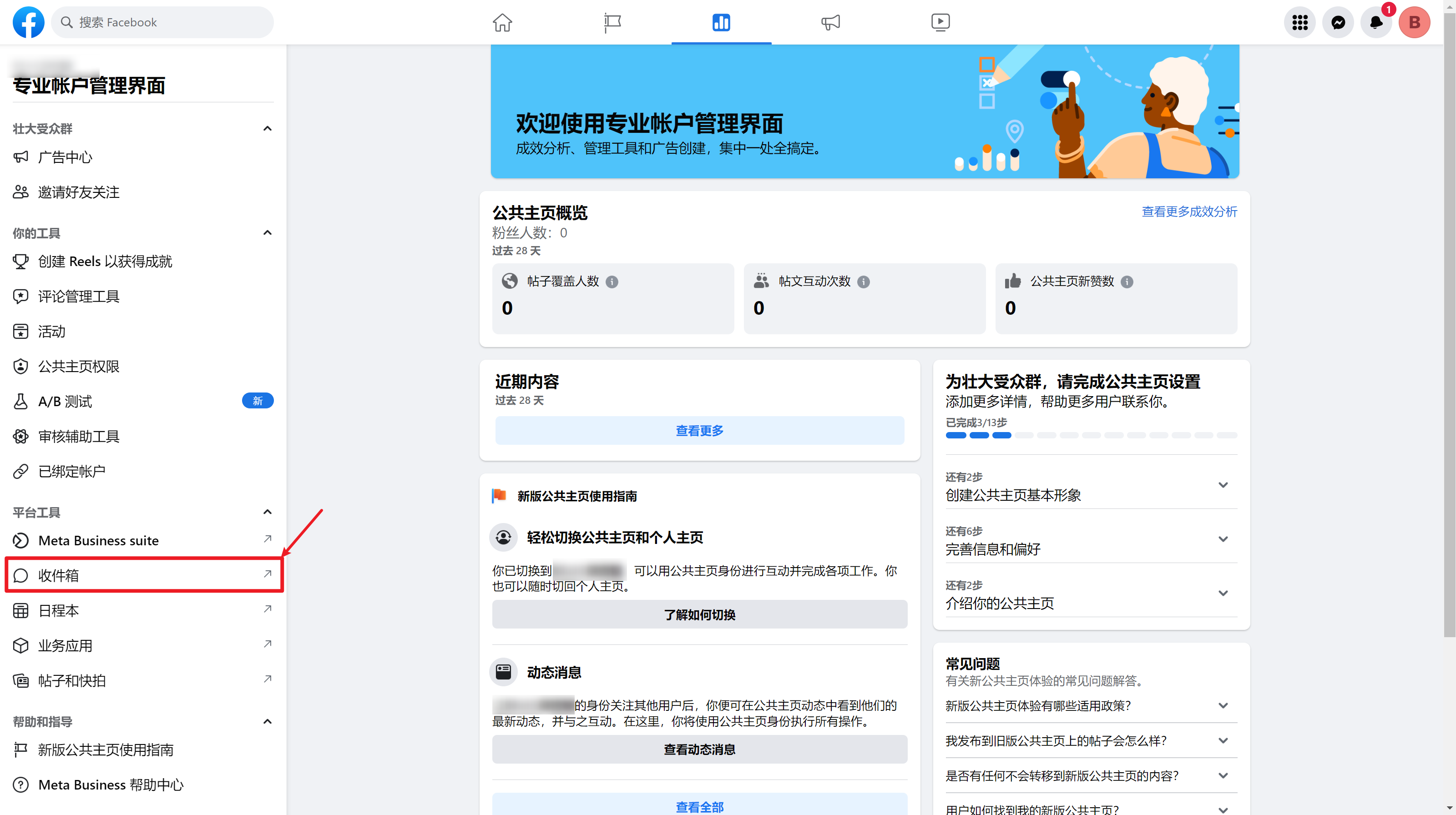The width and height of the screenshot is (1456, 815).
Task: Collapse the 你的工具 section
Action: (268, 233)
